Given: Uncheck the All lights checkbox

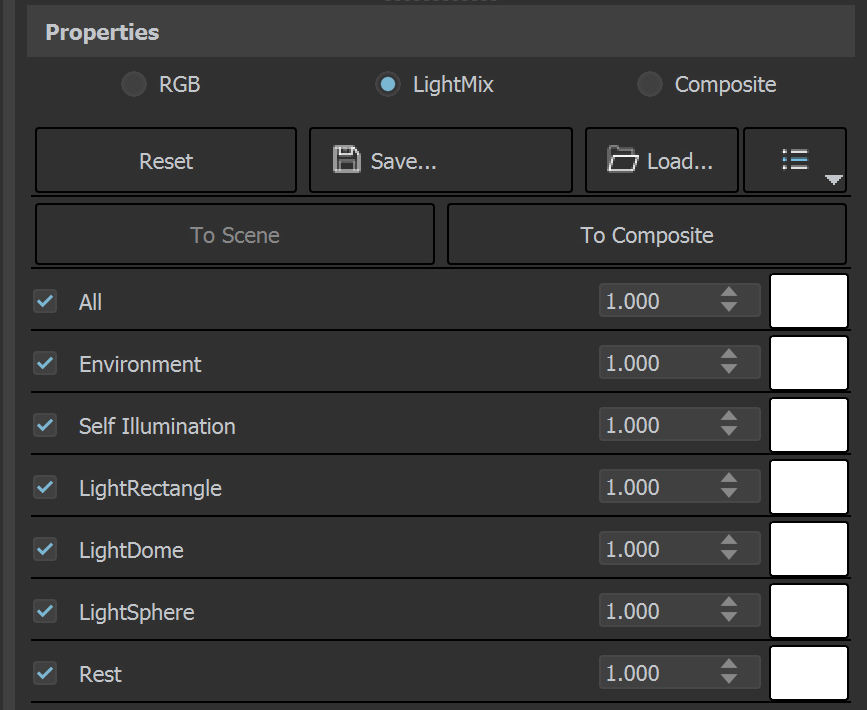Looking at the screenshot, I should [45, 301].
